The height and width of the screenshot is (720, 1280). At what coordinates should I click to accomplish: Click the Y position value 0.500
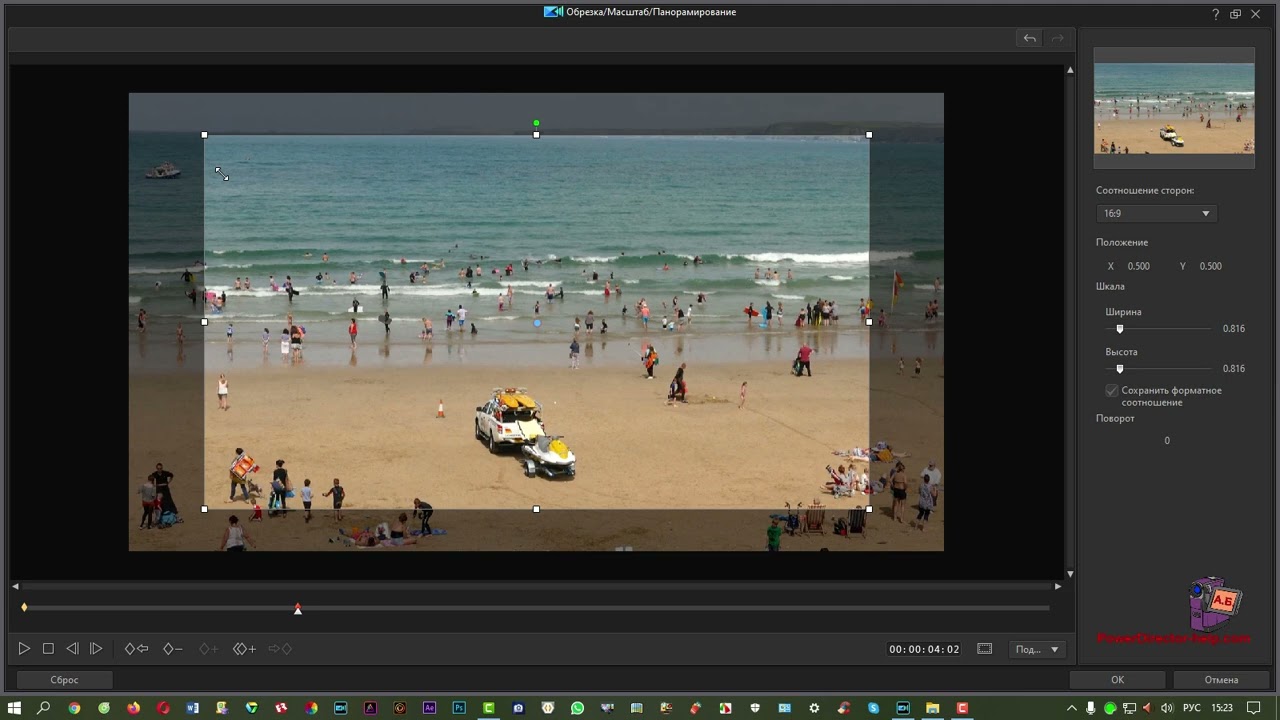click(1211, 266)
